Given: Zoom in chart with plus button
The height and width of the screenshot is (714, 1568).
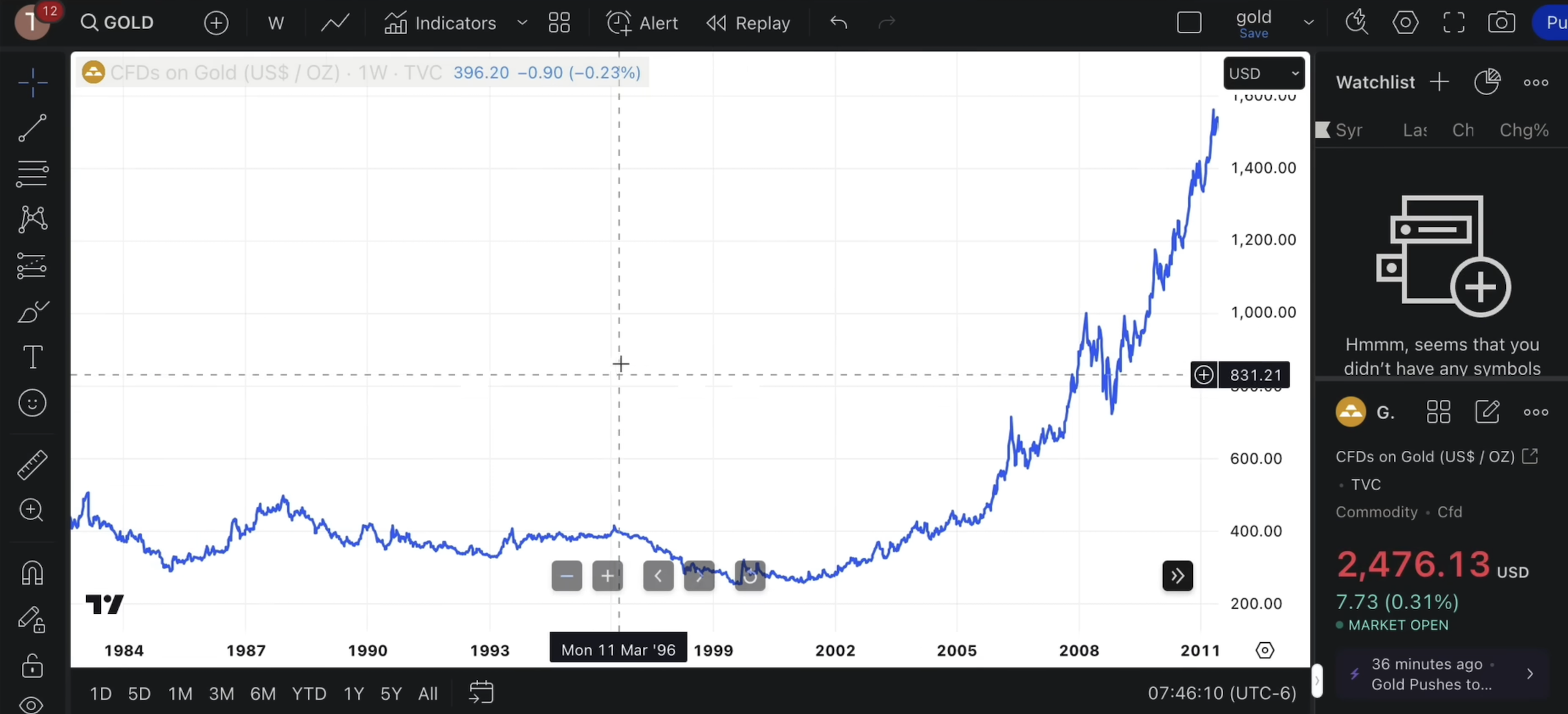Looking at the screenshot, I should tap(607, 576).
